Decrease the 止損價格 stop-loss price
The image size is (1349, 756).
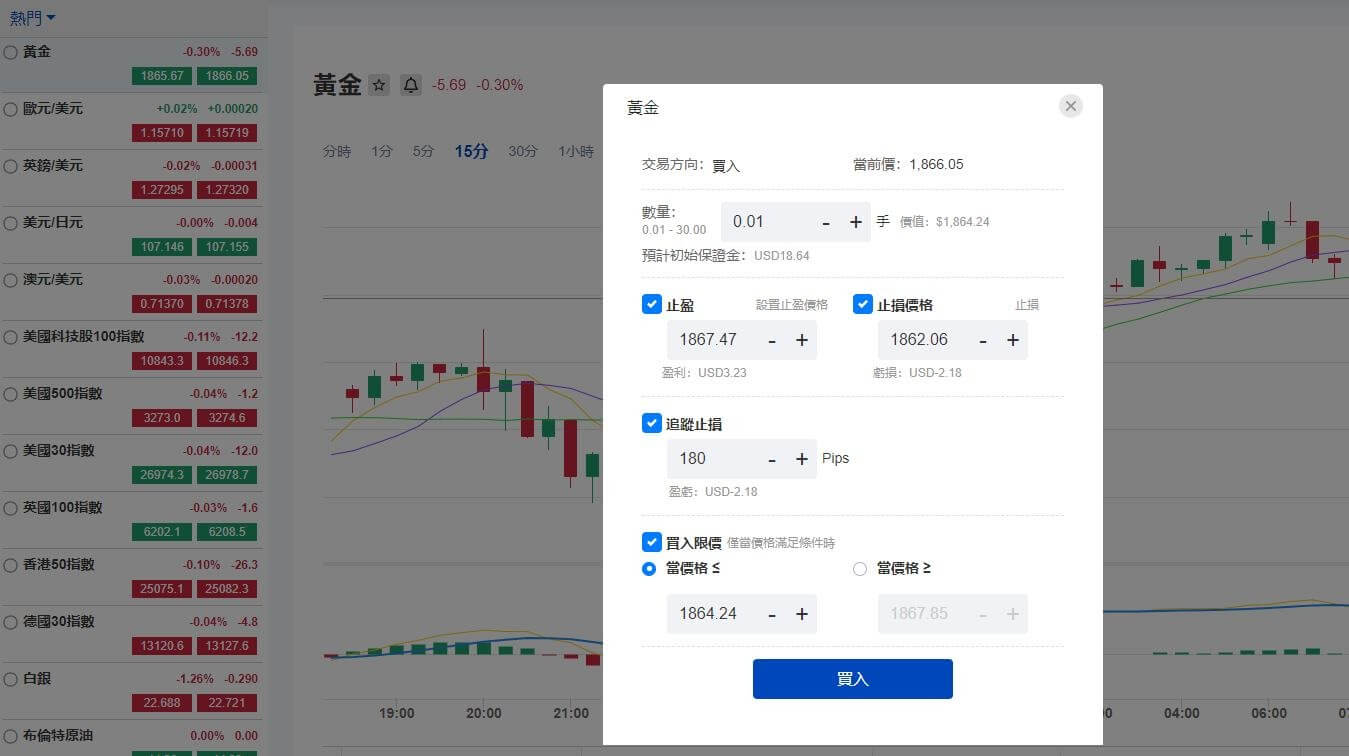[x=983, y=340]
